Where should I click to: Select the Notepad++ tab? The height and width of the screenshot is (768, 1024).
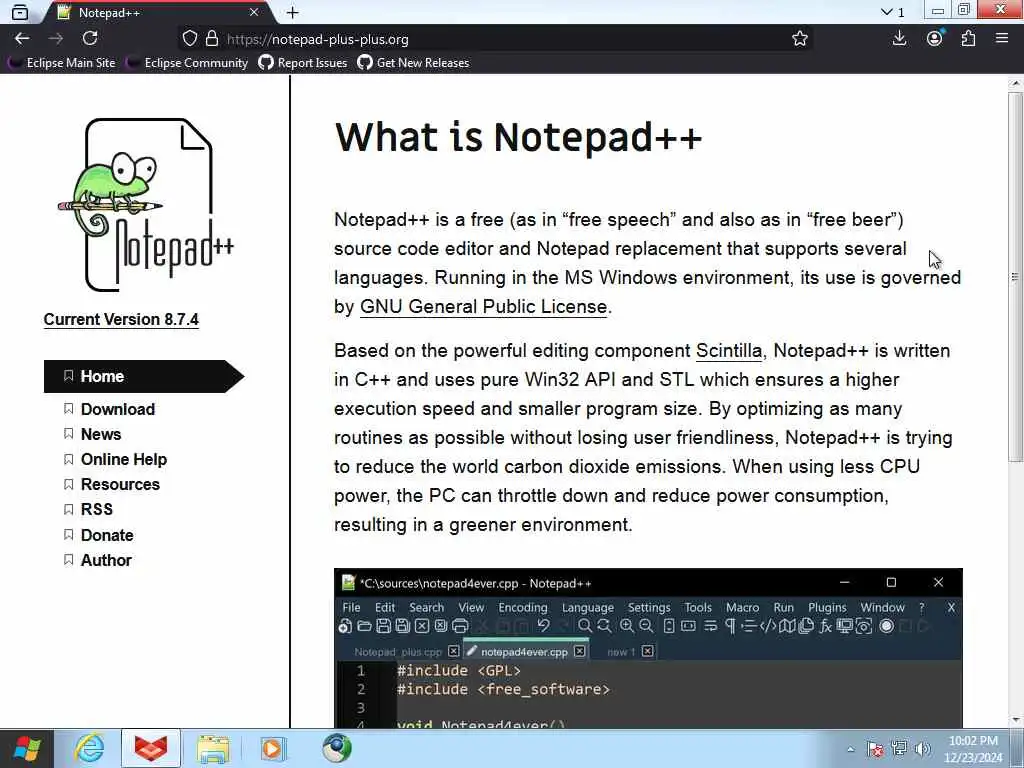click(159, 12)
